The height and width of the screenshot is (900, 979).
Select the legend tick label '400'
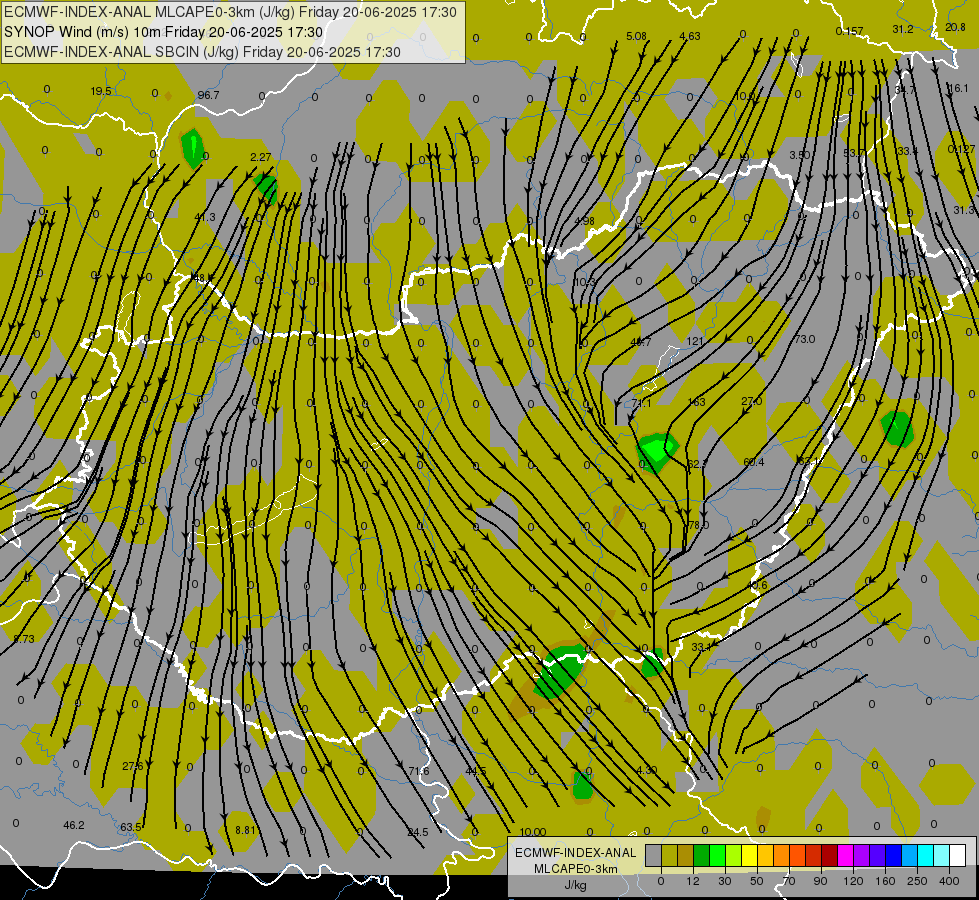point(949,881)
